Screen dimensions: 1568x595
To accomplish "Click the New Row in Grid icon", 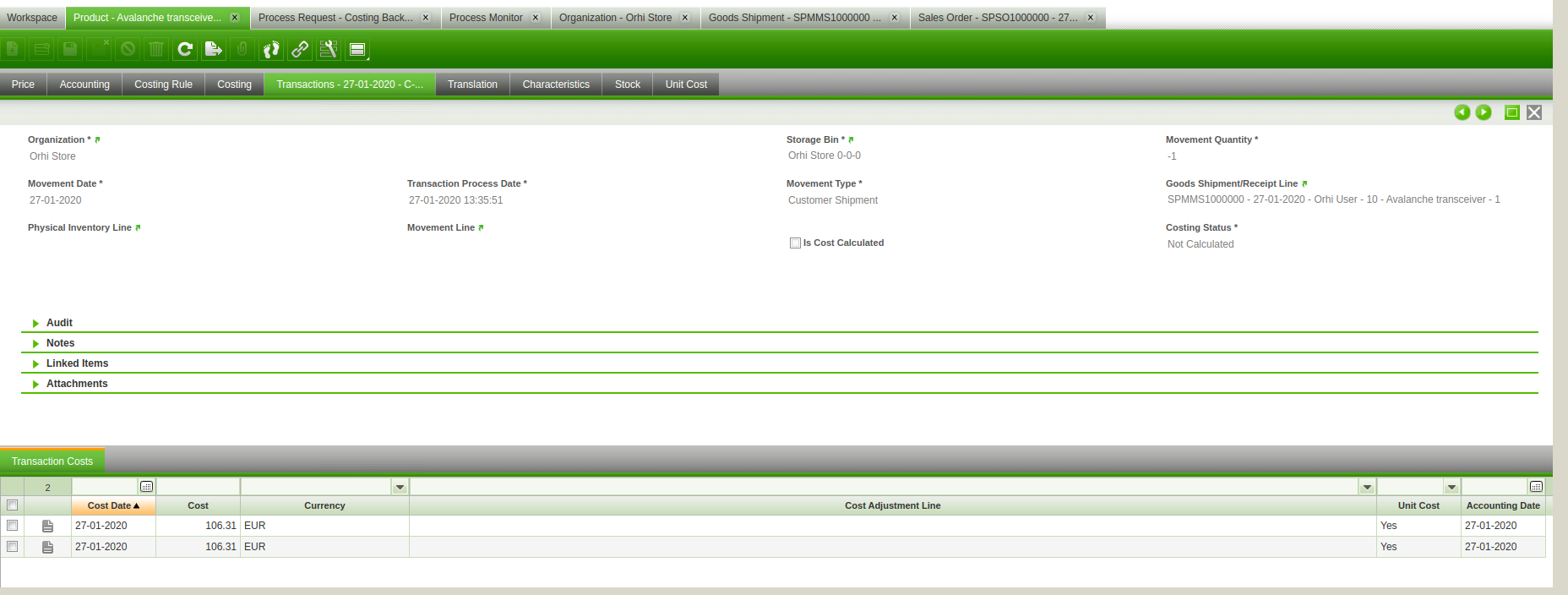I will point(41,49).
